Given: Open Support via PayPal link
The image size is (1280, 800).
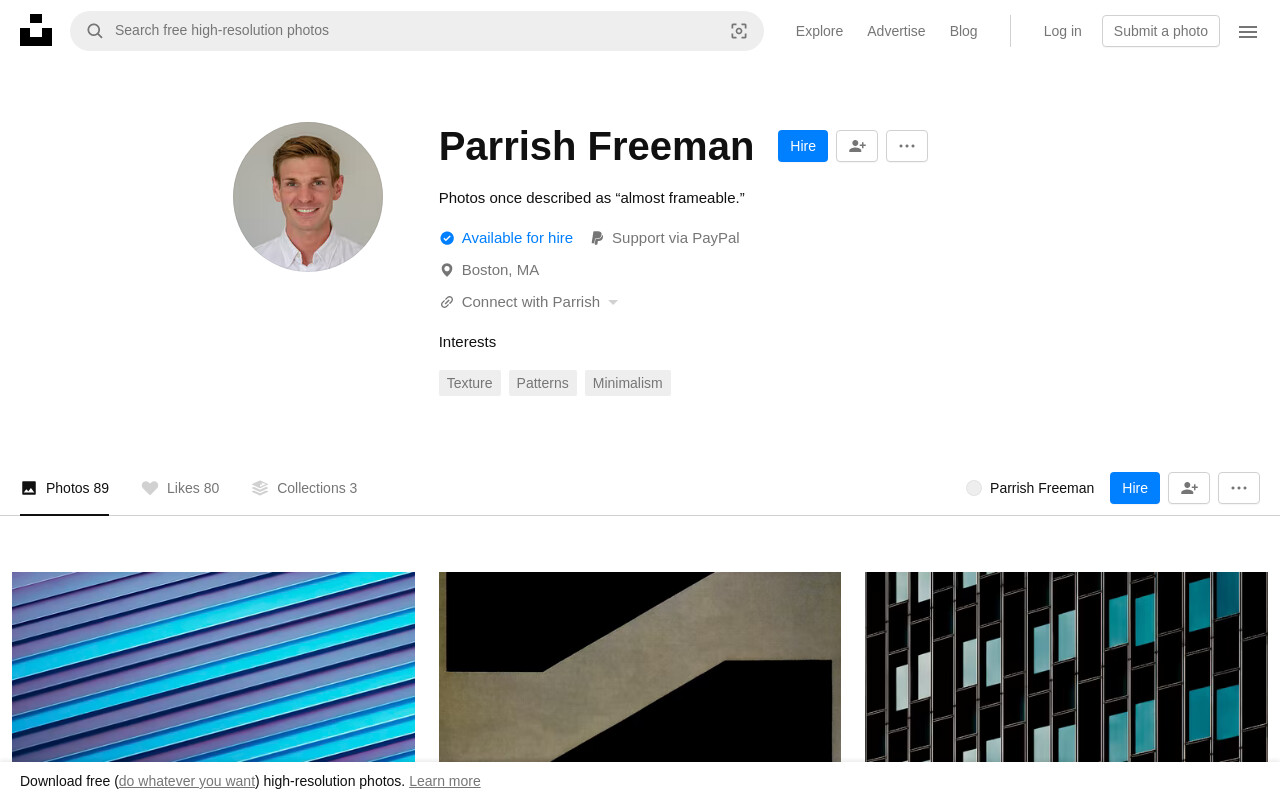Looking at the screenshot, I should tap(665, 238).
